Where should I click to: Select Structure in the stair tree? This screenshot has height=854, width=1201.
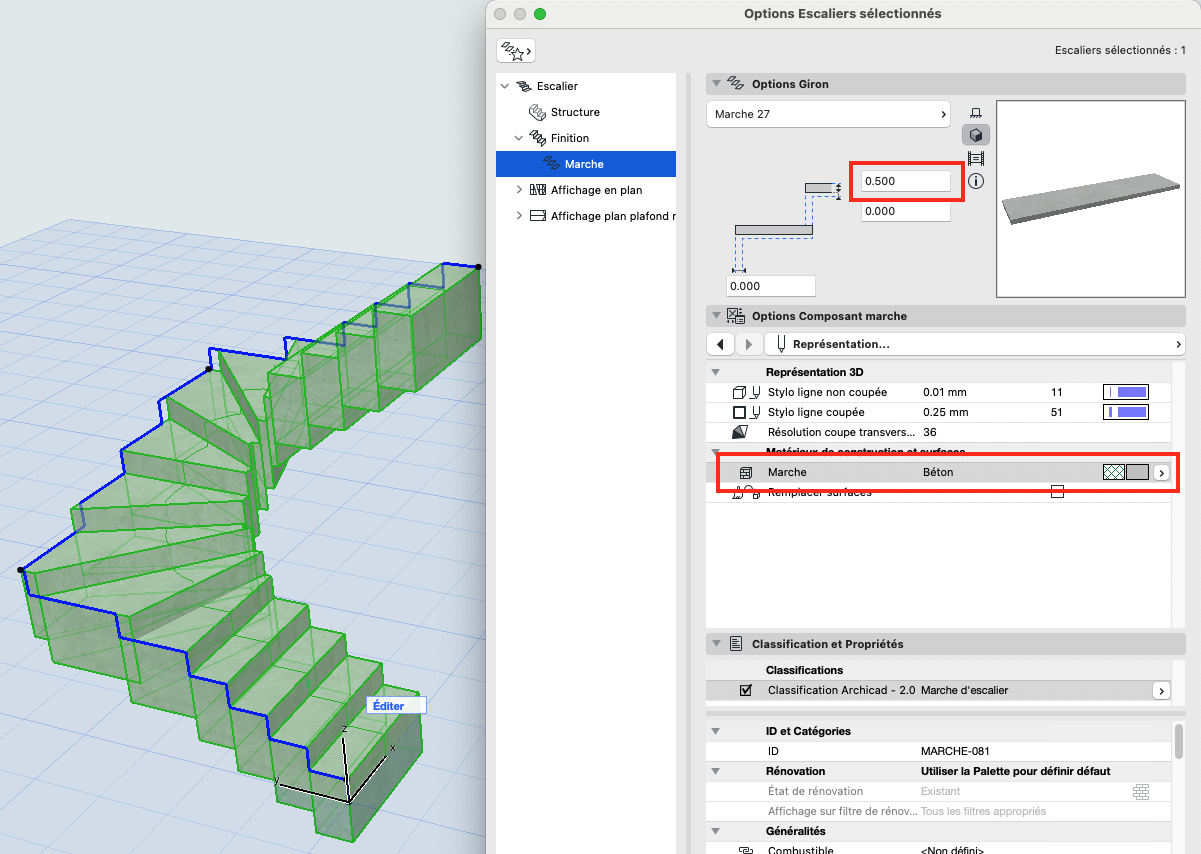(x=575, y=112)
